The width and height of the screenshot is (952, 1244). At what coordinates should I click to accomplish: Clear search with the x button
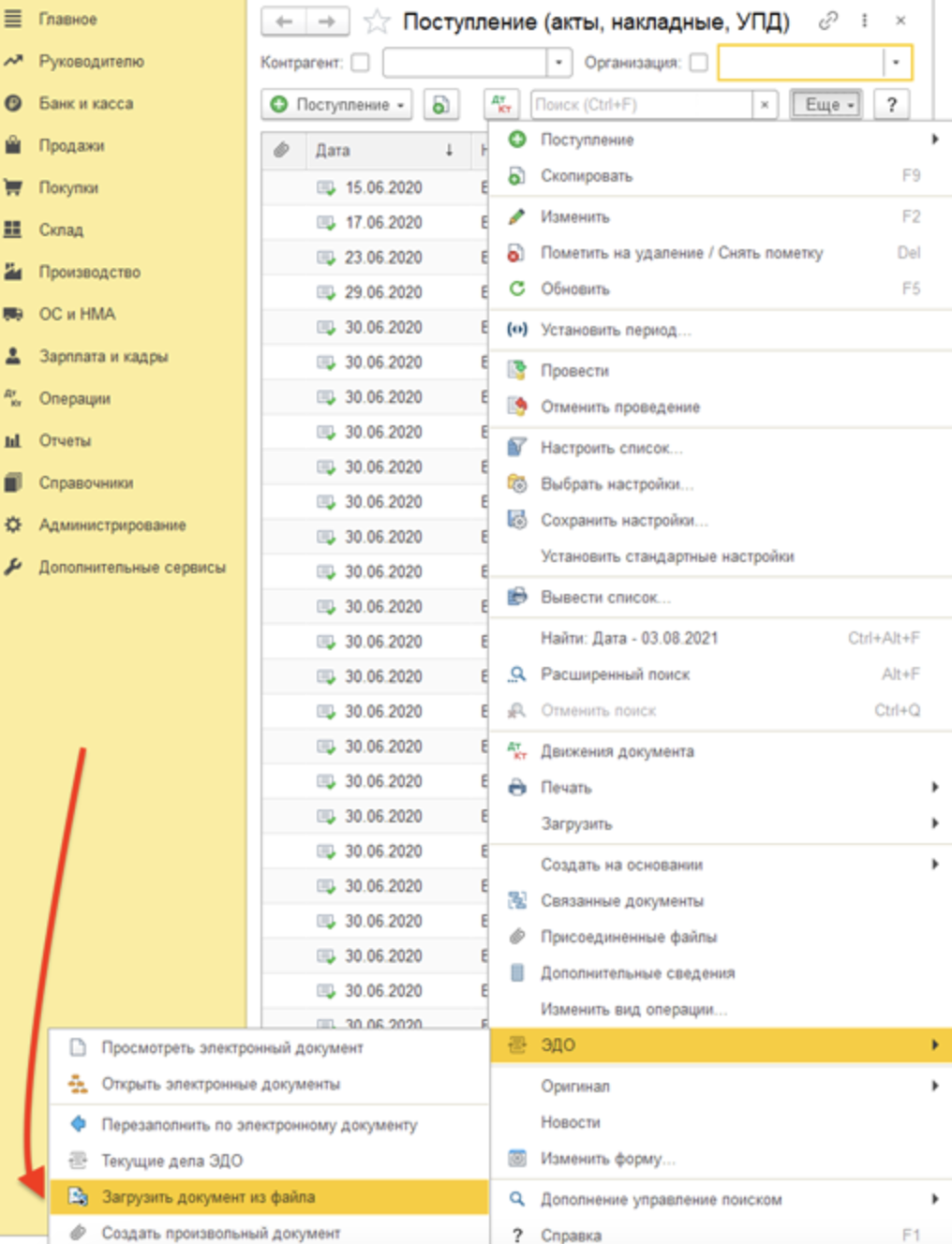765,104
